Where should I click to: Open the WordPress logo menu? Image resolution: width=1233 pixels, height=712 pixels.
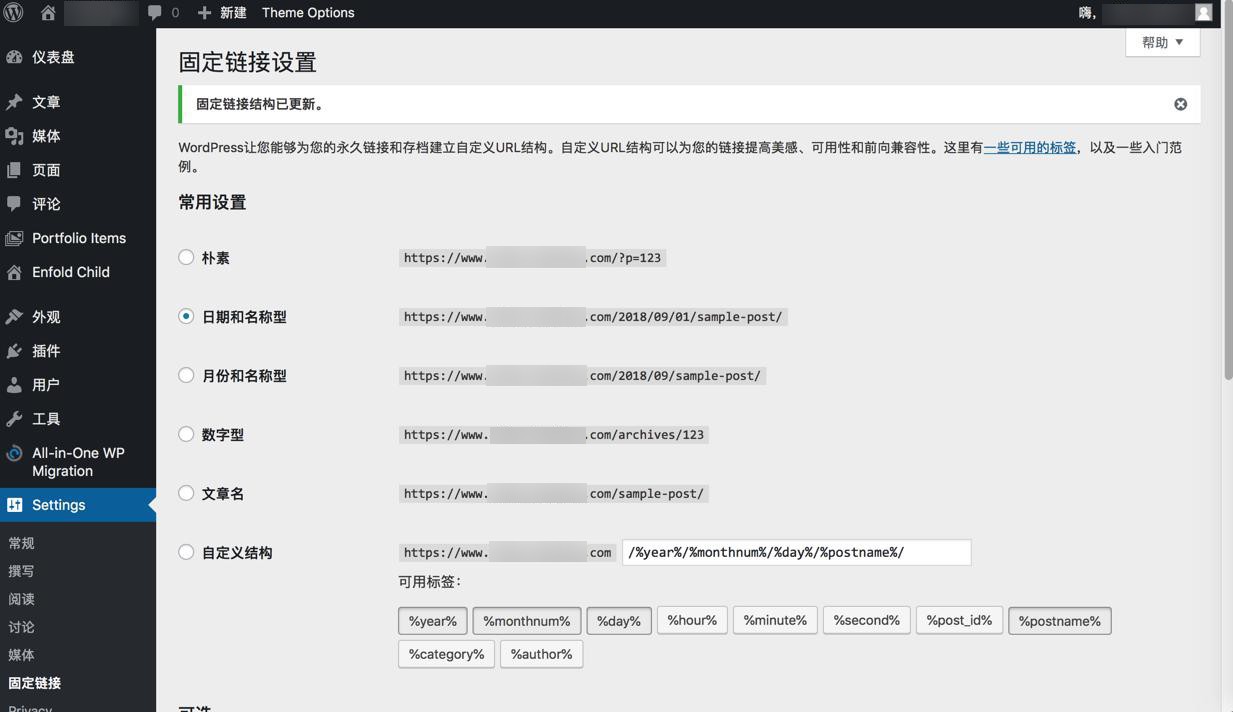pos(14,13)
